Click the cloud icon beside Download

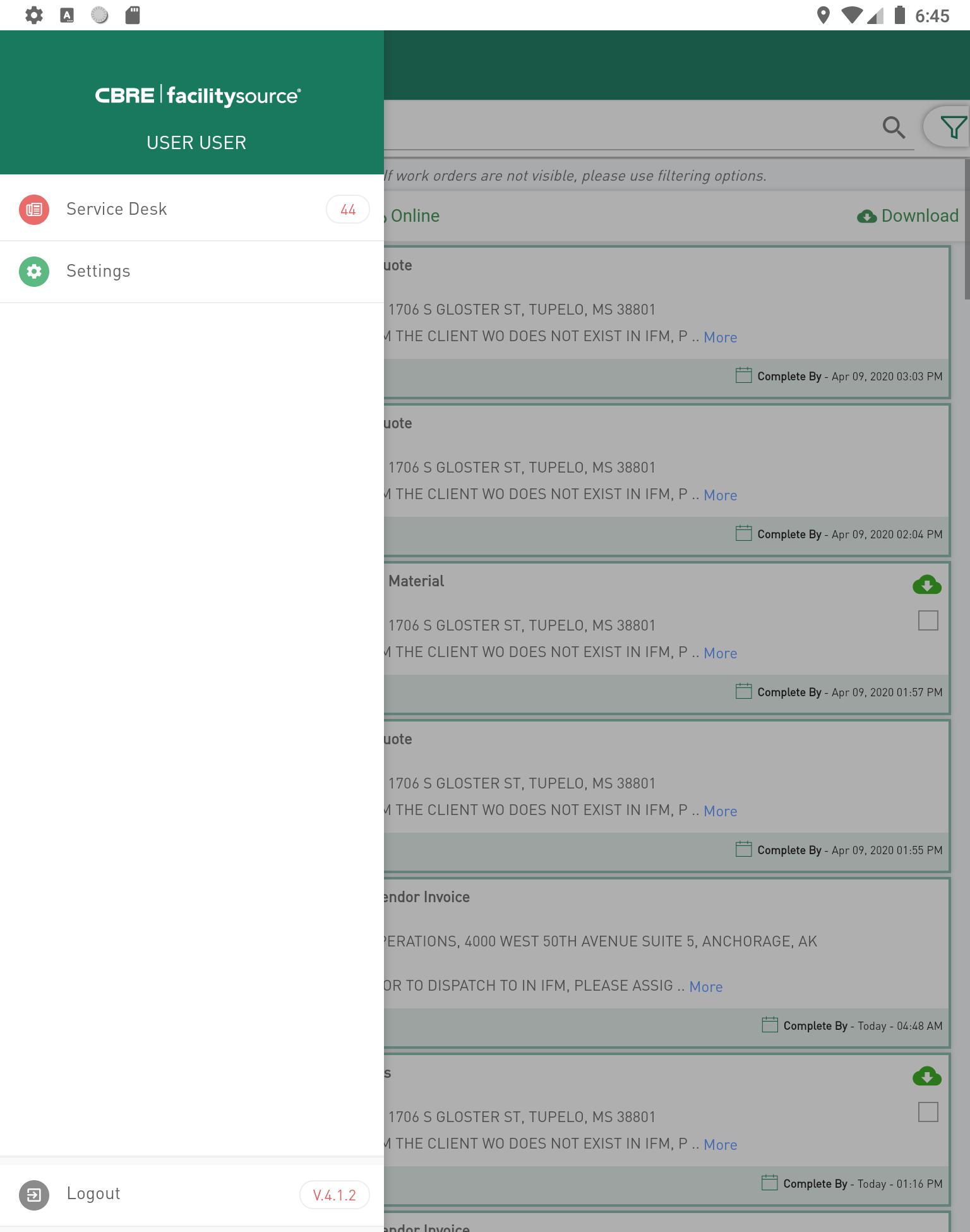[866, 217]
